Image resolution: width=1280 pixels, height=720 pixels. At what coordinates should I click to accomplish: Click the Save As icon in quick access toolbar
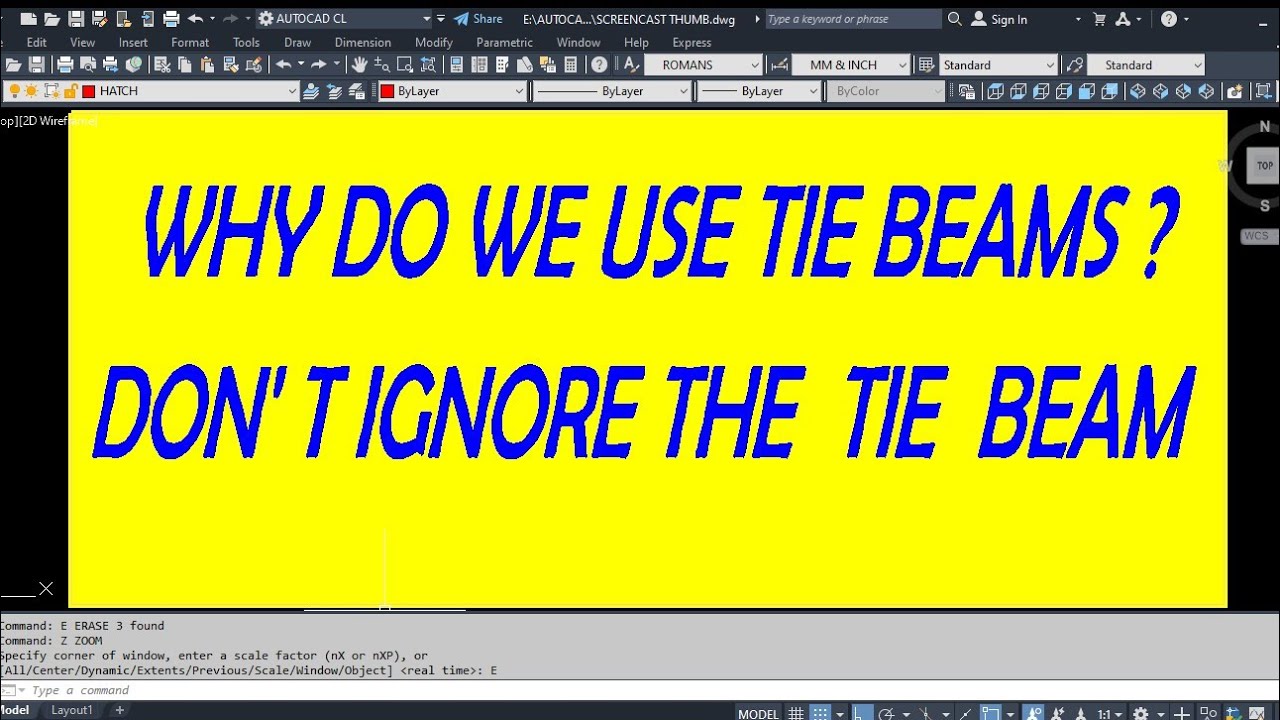[100, 19]
